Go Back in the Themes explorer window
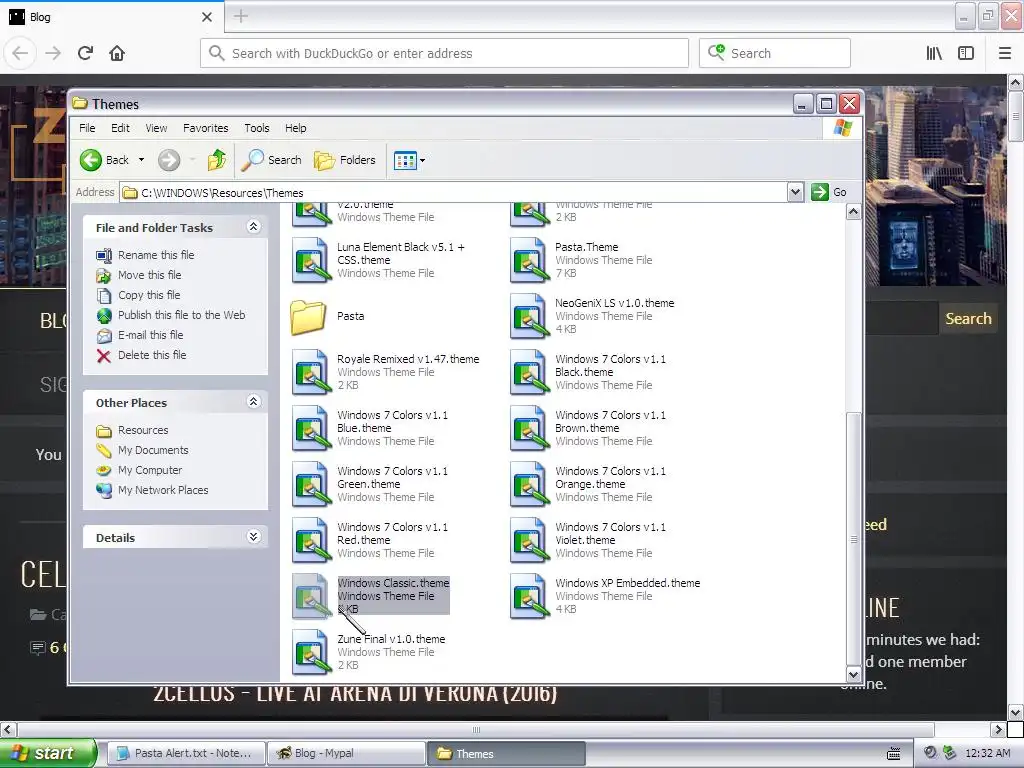This screenshot has height=768, width=1024. coord(104,160)
